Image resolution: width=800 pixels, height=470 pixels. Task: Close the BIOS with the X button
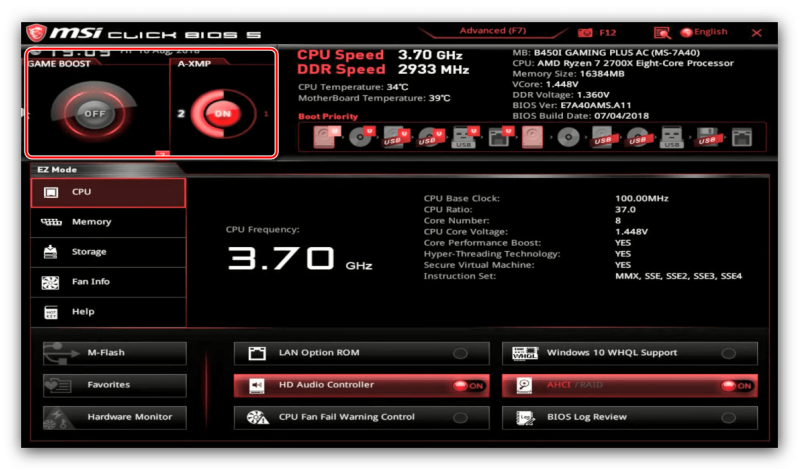point(756,33)
